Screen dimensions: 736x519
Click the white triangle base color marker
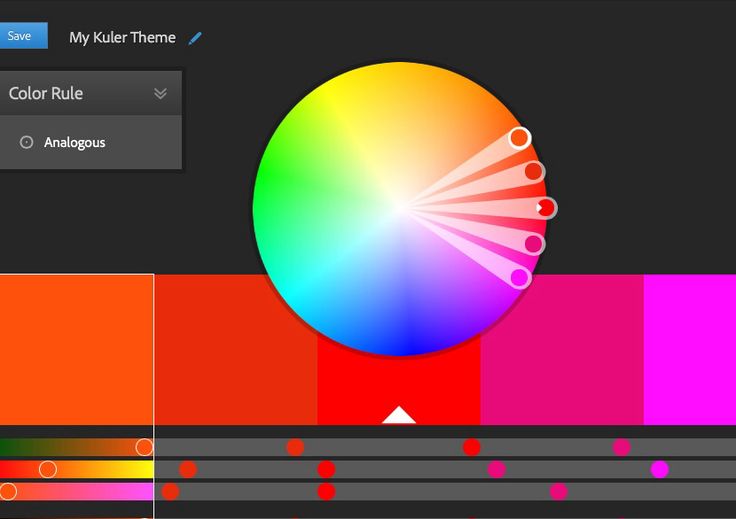pyautogui.click(x=399, y=415)
